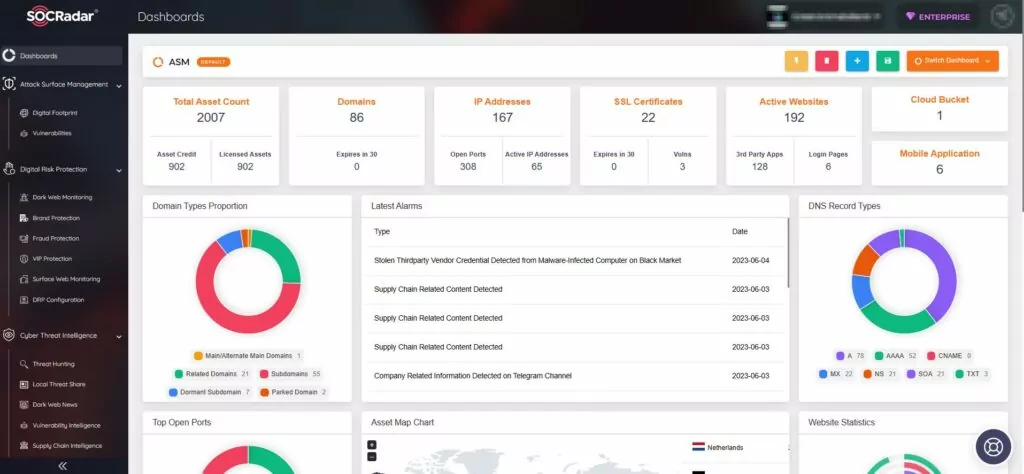Click the Threat Hunting magnifier icon

coord(24,364)
